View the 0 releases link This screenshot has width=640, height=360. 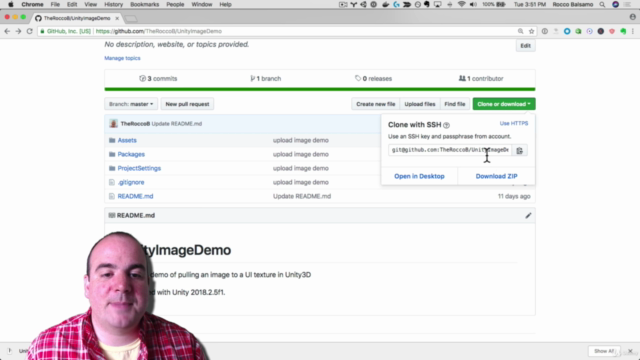(x=373, y=78)
